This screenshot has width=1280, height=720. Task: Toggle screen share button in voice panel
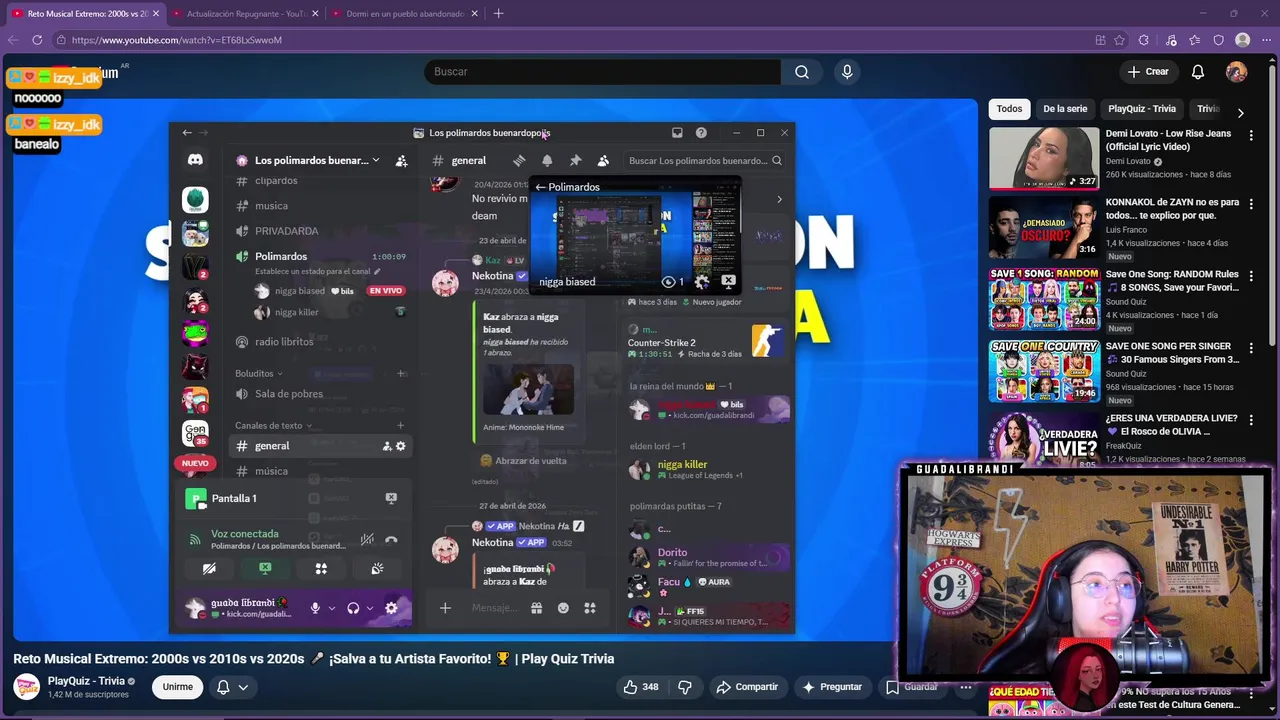[265, 568]
